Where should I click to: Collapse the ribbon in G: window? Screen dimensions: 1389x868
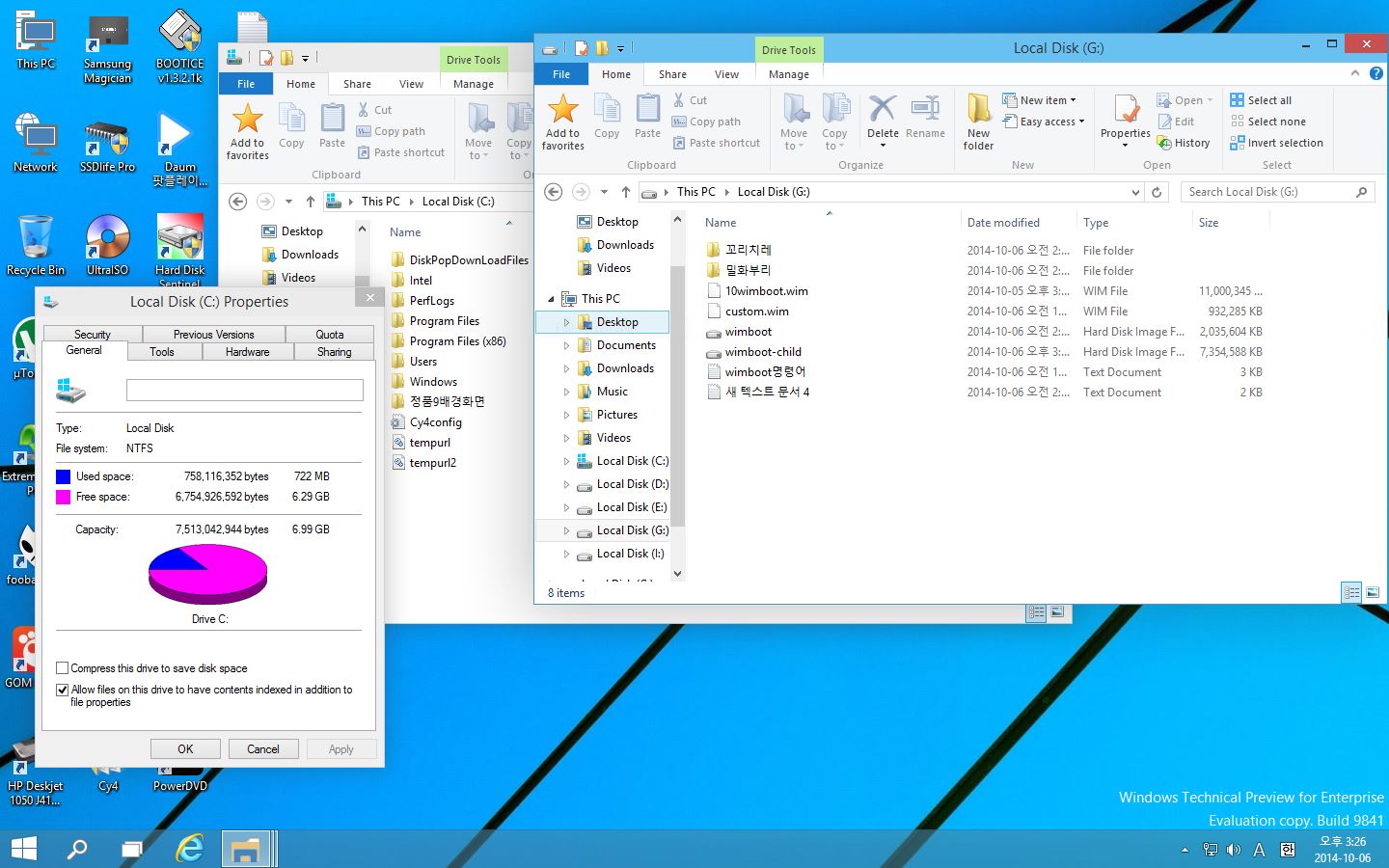1355,73
